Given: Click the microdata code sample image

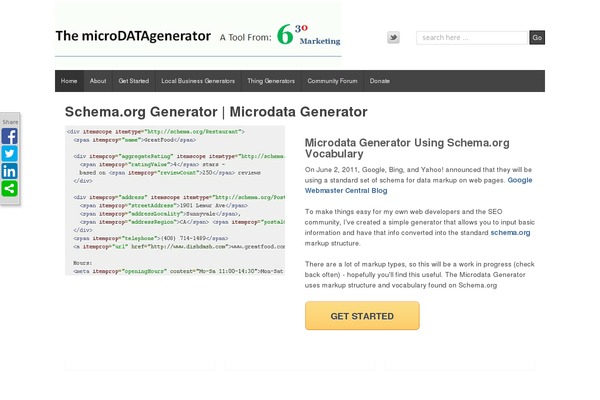Looking at the screenshot, I should (175, 200).
